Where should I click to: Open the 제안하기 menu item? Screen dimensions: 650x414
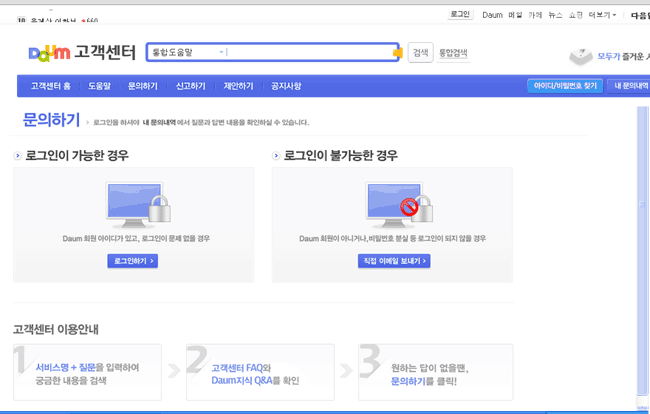pyautogui.click(x=238, y=86)
